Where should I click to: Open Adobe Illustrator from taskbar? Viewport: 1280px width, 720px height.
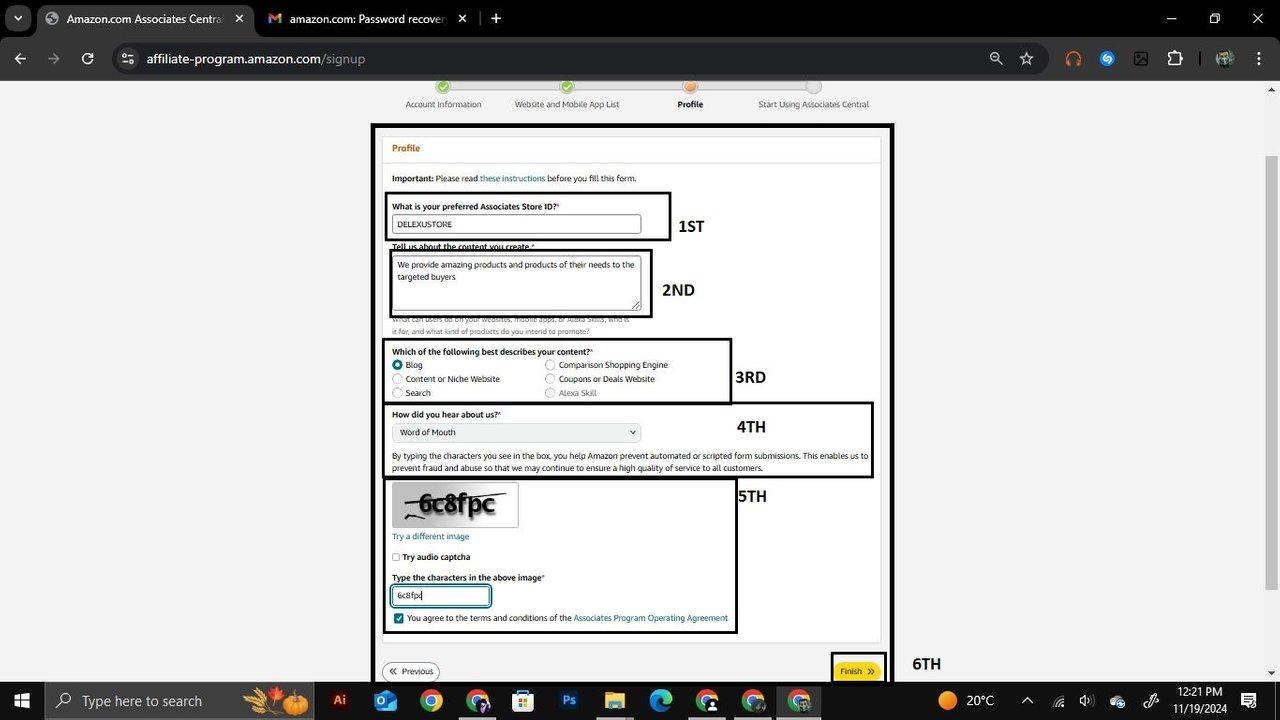tap(340, 700)
